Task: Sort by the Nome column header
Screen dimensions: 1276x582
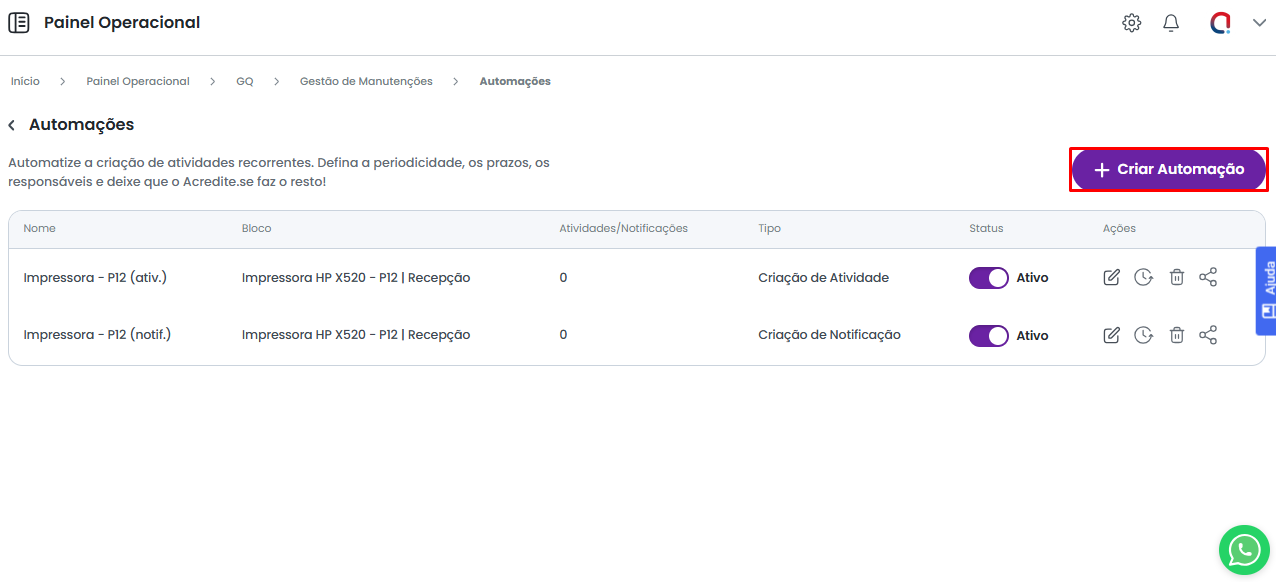Action: tap(40, 229)
